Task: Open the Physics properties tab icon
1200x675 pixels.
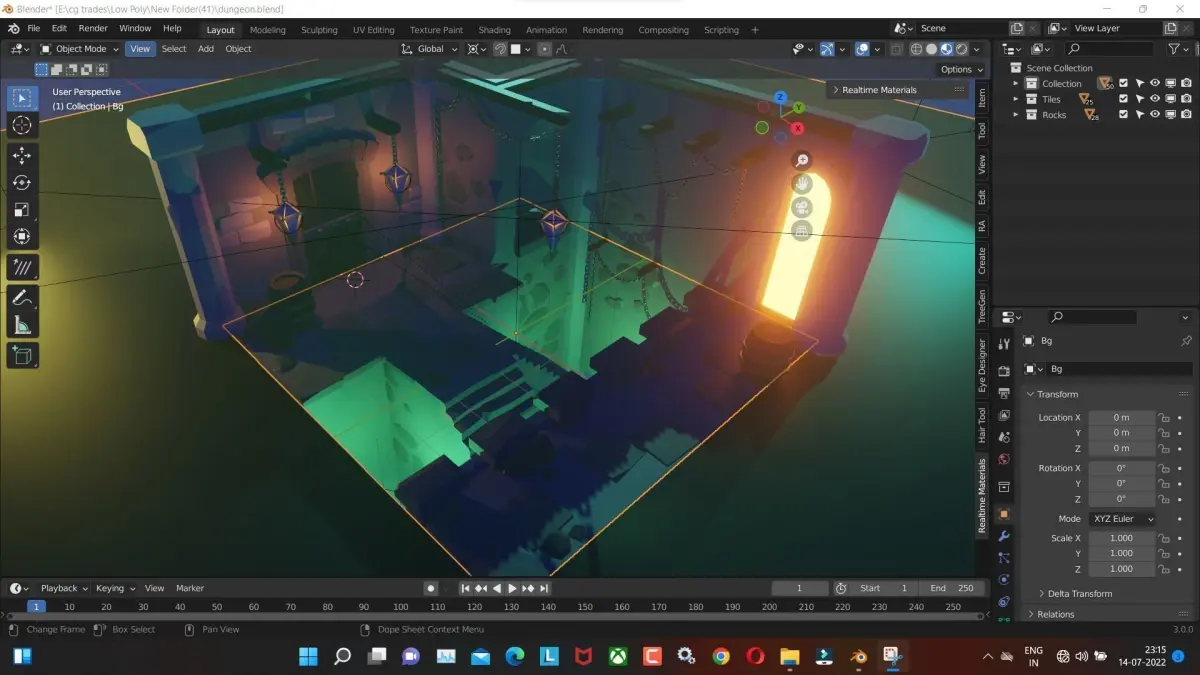Action: [1004, 580]
